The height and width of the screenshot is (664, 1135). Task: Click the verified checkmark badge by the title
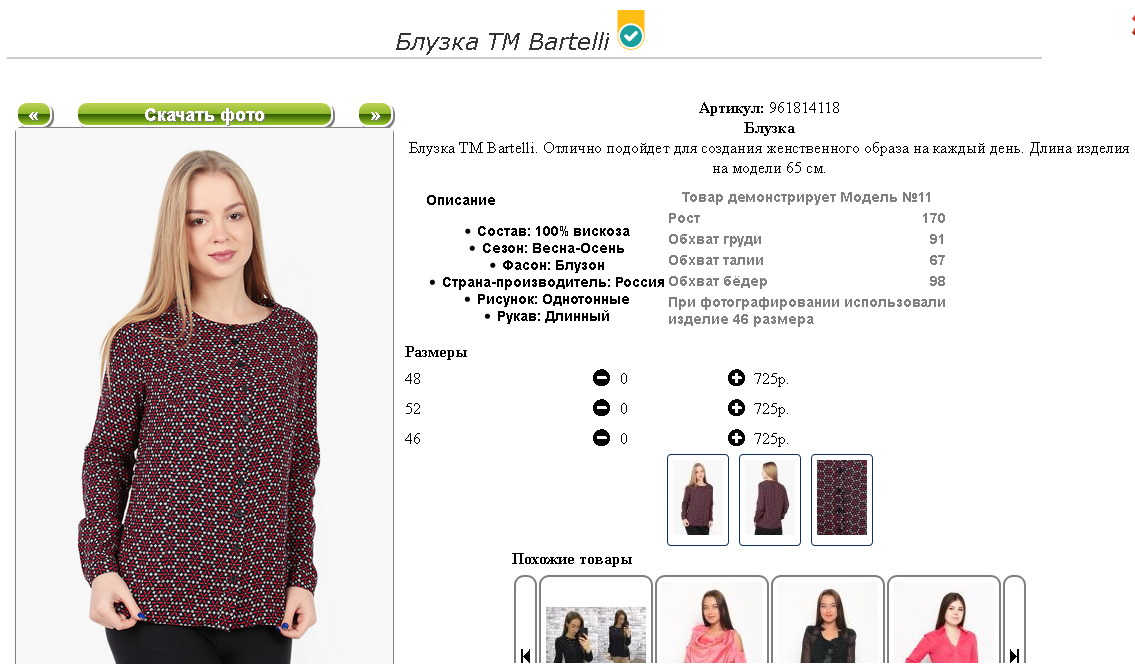tap(630, 30)
